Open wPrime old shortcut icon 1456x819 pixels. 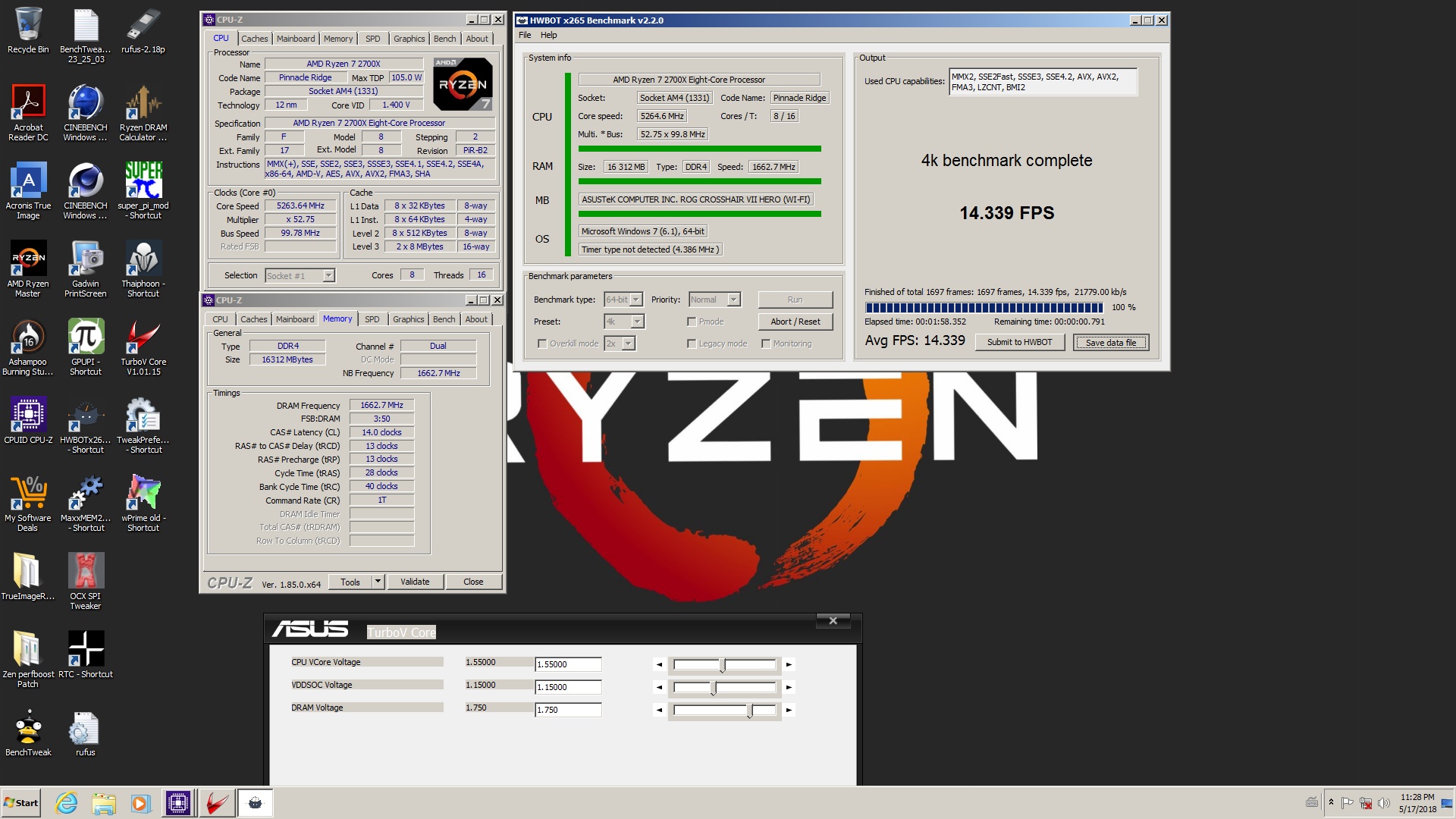143,504
